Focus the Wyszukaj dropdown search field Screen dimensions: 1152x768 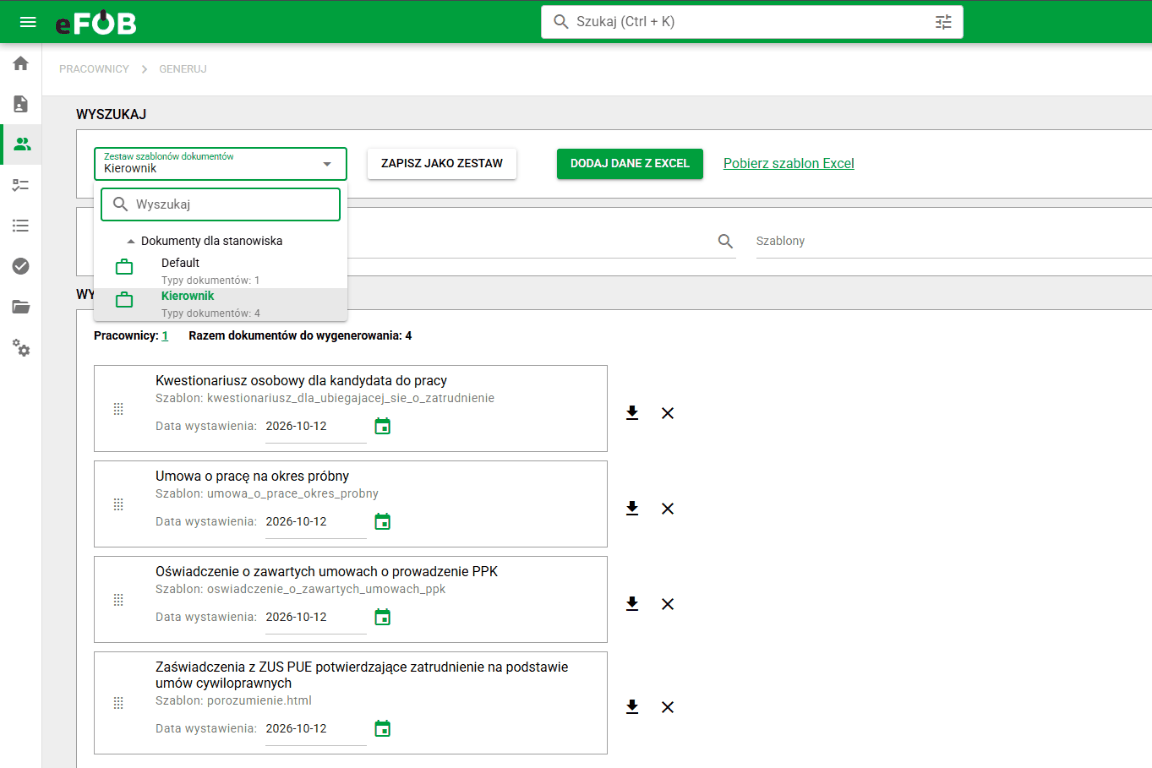(x=220, y=204)
